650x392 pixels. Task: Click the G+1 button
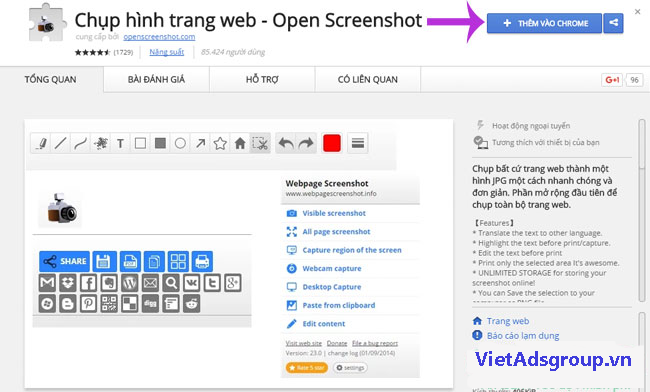pos(612,80)
